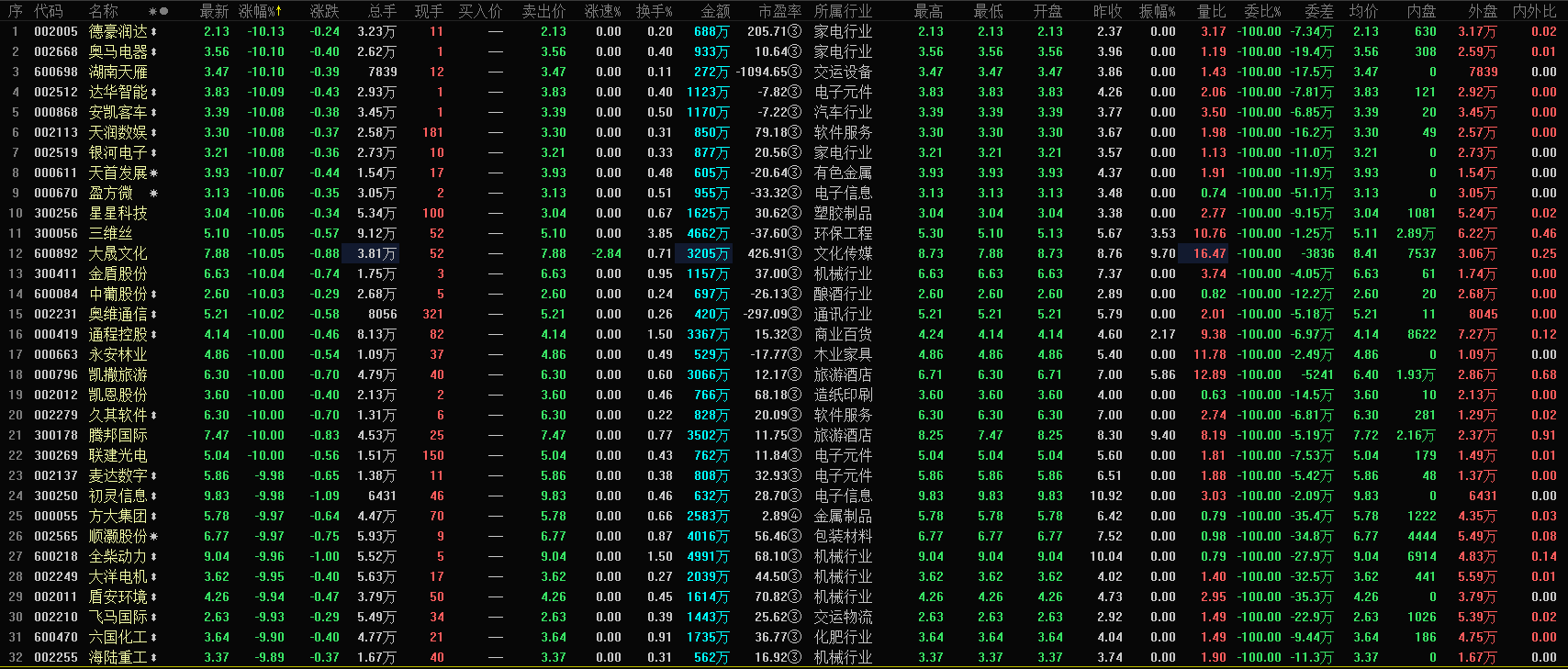This screenshot has height=669, width=1568.
Task: Open stock 初灵信息
Action: (x=118, y=496)
